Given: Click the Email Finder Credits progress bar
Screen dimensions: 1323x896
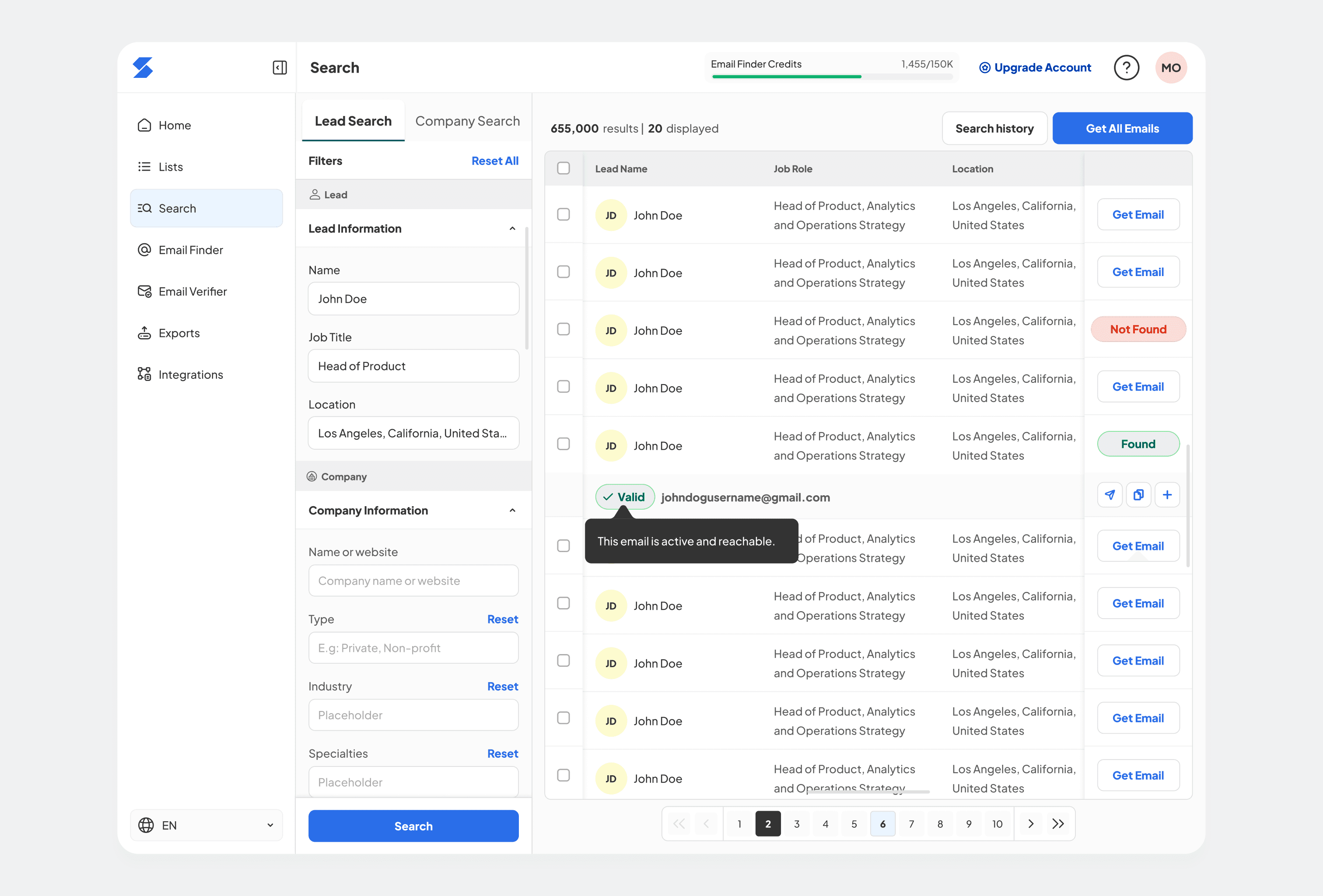Looking at the screenshot, I should pos(831,76).
